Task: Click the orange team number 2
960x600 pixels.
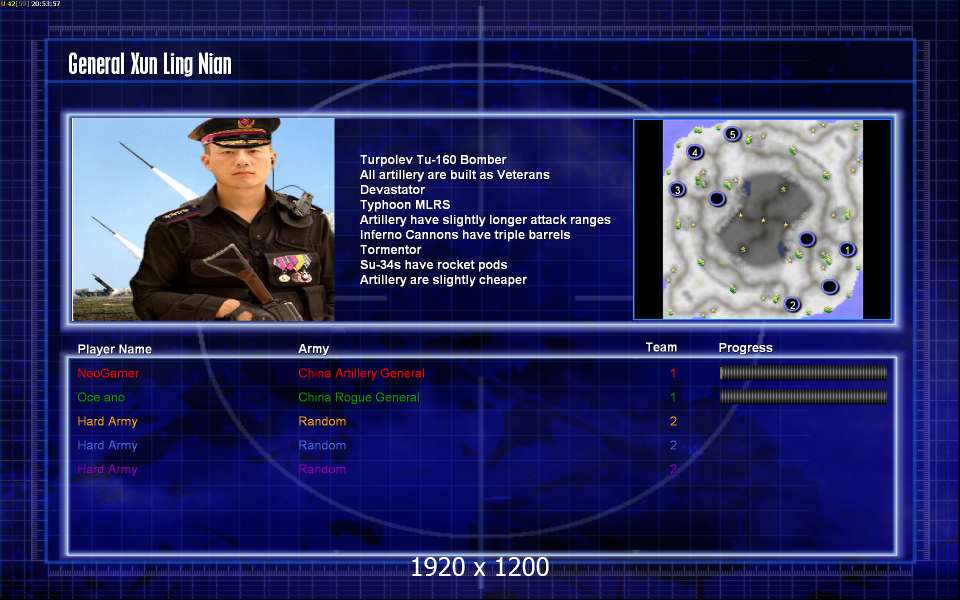Action: click(x=673, y=421)
